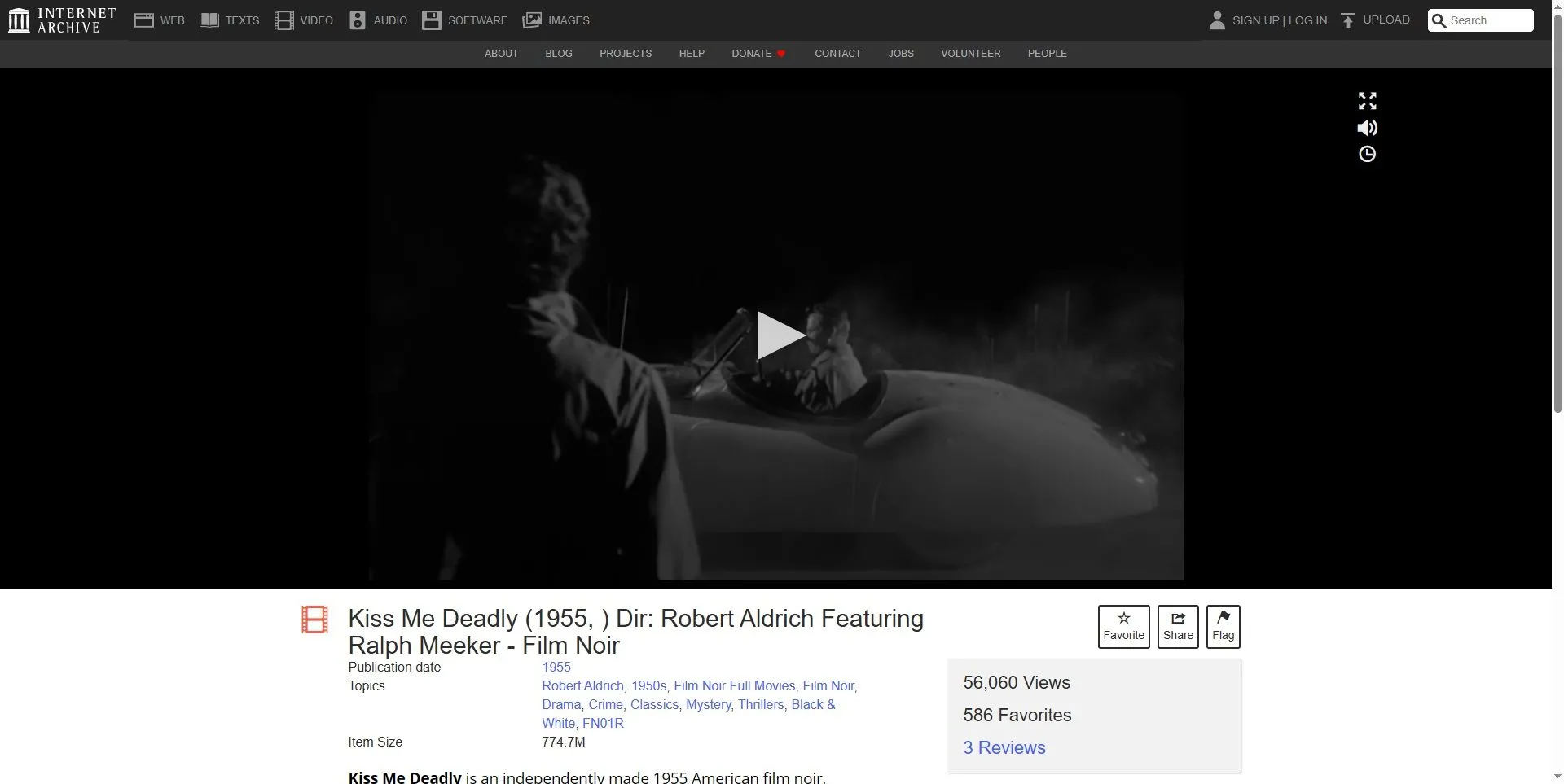Open the Web section icon
This screenshot has height=784, width=1564.
click(x=144, y=20)
